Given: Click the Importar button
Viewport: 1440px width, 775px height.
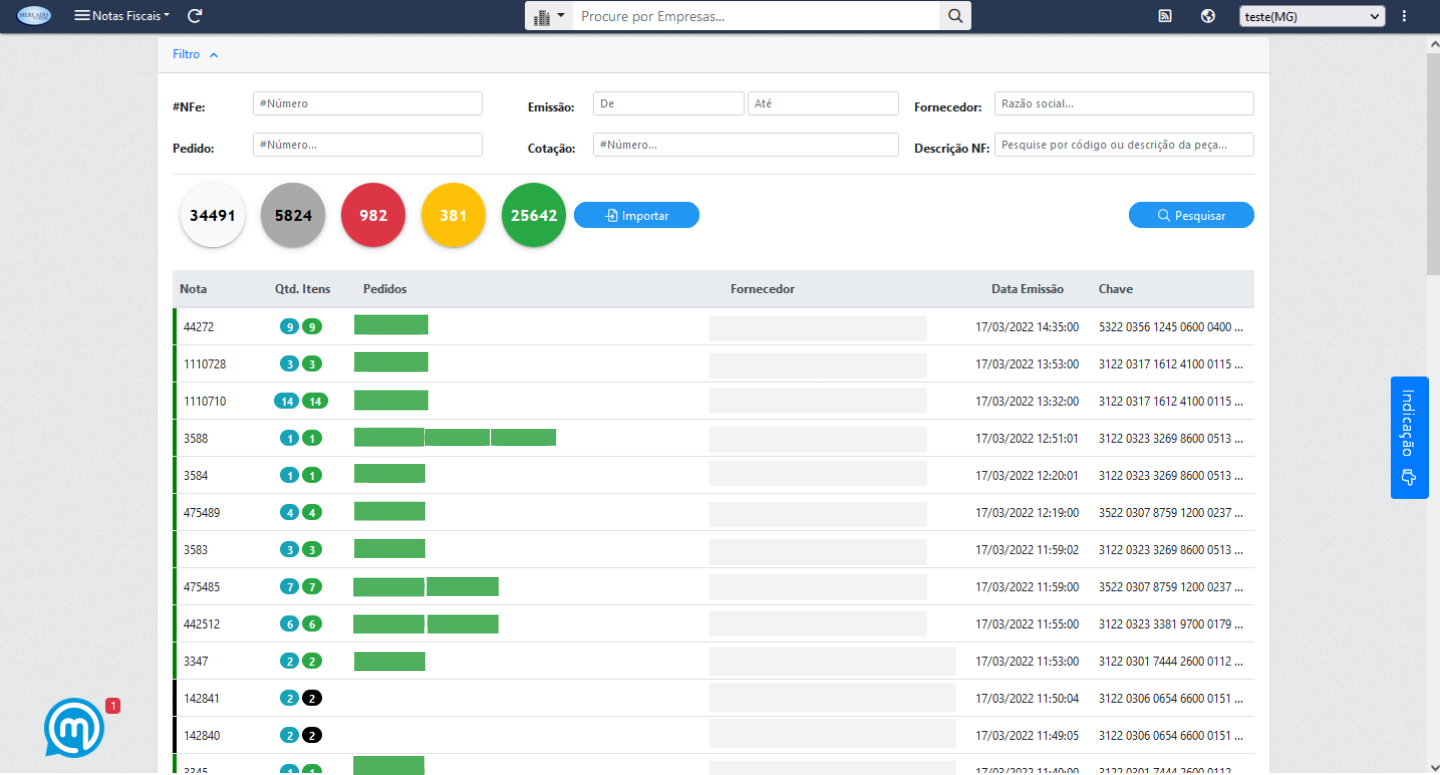Looking at the screenshot, I should point(636,215).
